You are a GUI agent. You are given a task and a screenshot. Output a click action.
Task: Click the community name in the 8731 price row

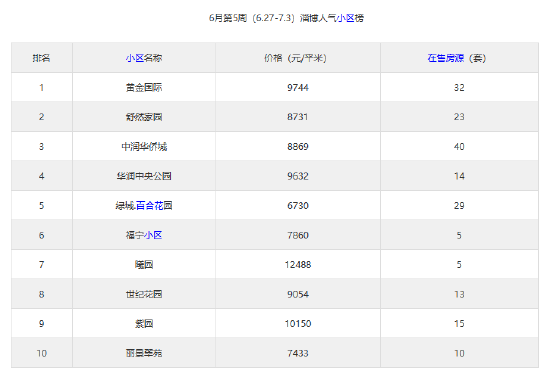(144, 117)
